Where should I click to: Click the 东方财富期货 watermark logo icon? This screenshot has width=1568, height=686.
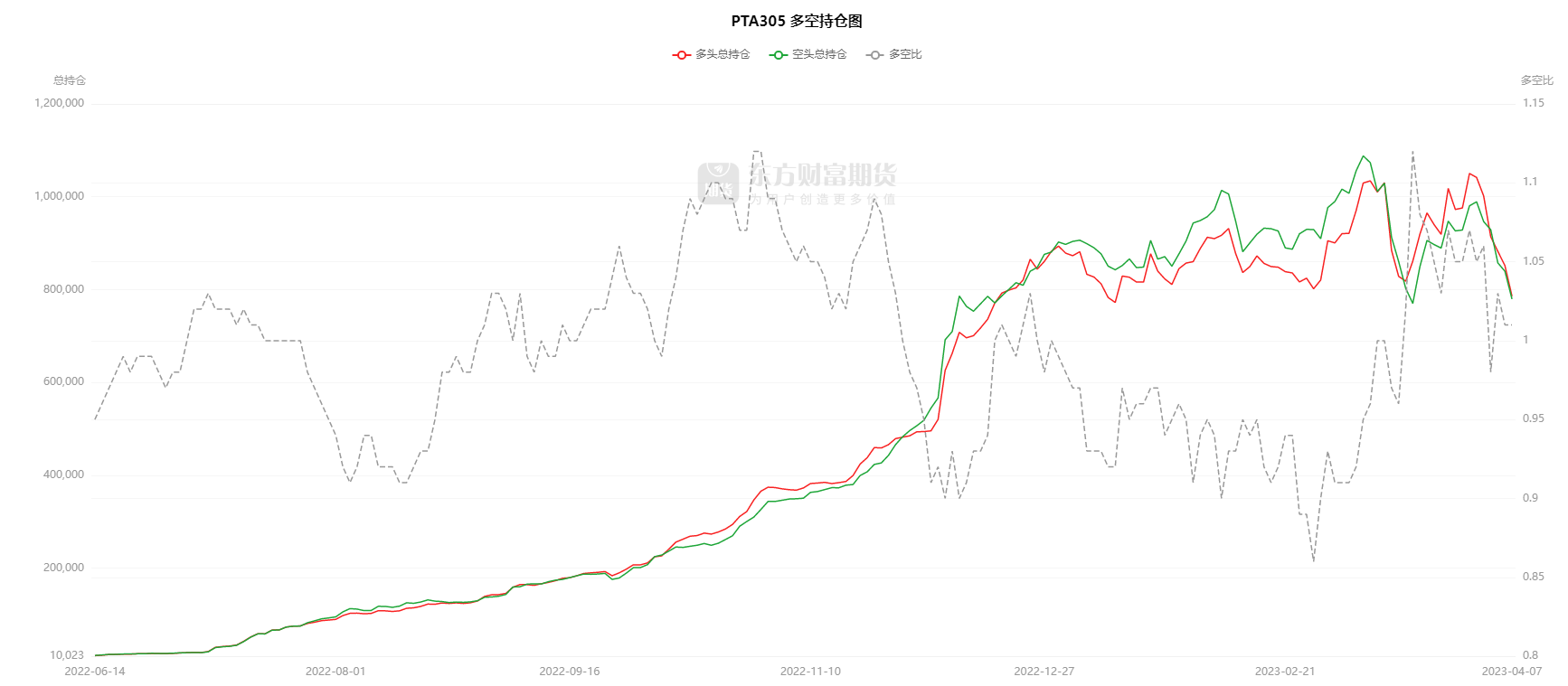pos(718,183)
